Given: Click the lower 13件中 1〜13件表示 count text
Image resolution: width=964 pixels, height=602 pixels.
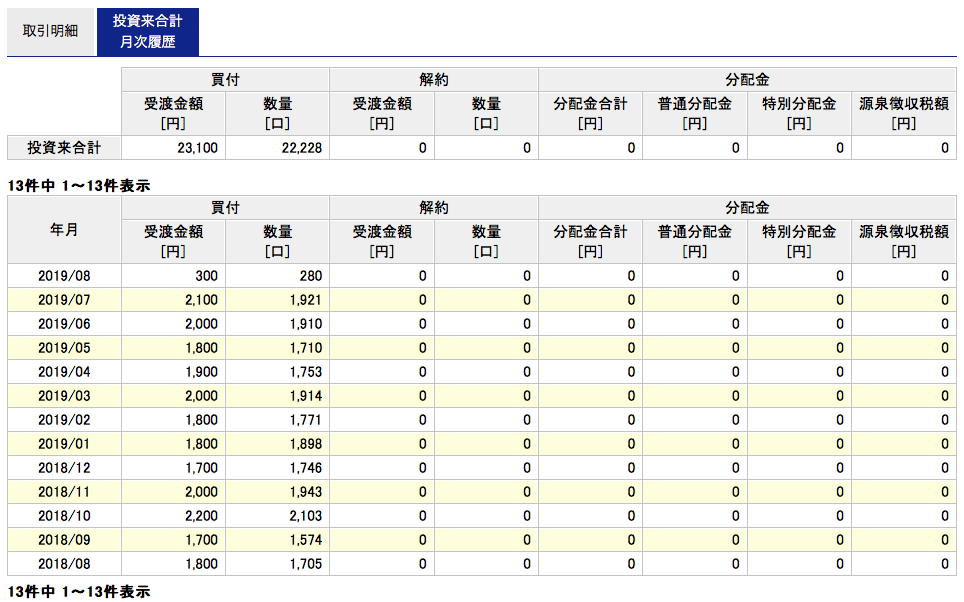Looking at the screenshot, I should pyautogui.click(x=79, y=592).
